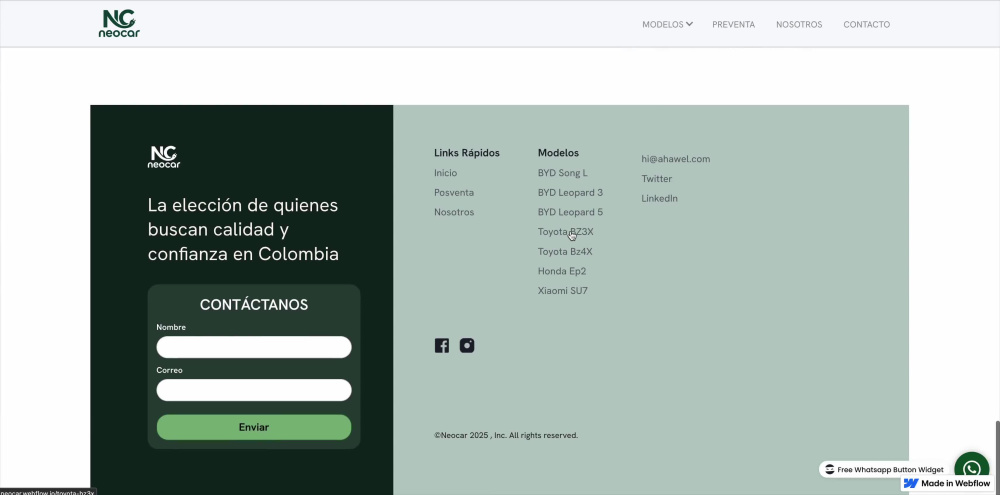
Task: Open the Honda Ep2 model link
Action: [x=562, y=271]
